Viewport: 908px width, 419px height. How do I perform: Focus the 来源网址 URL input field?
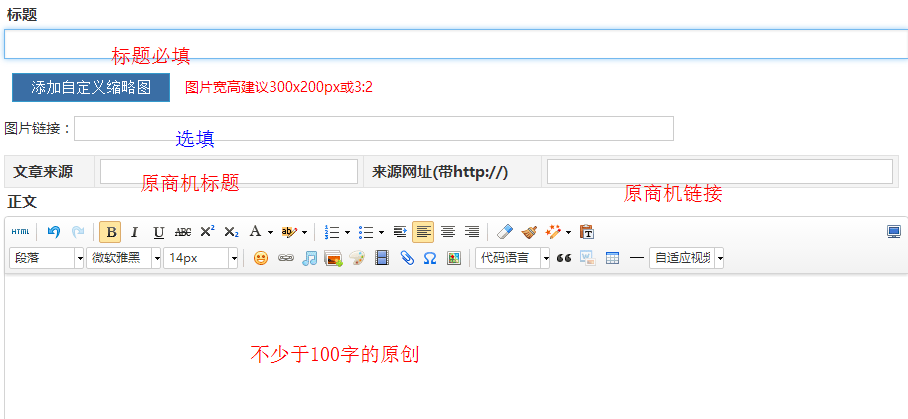tap(720, 171)
